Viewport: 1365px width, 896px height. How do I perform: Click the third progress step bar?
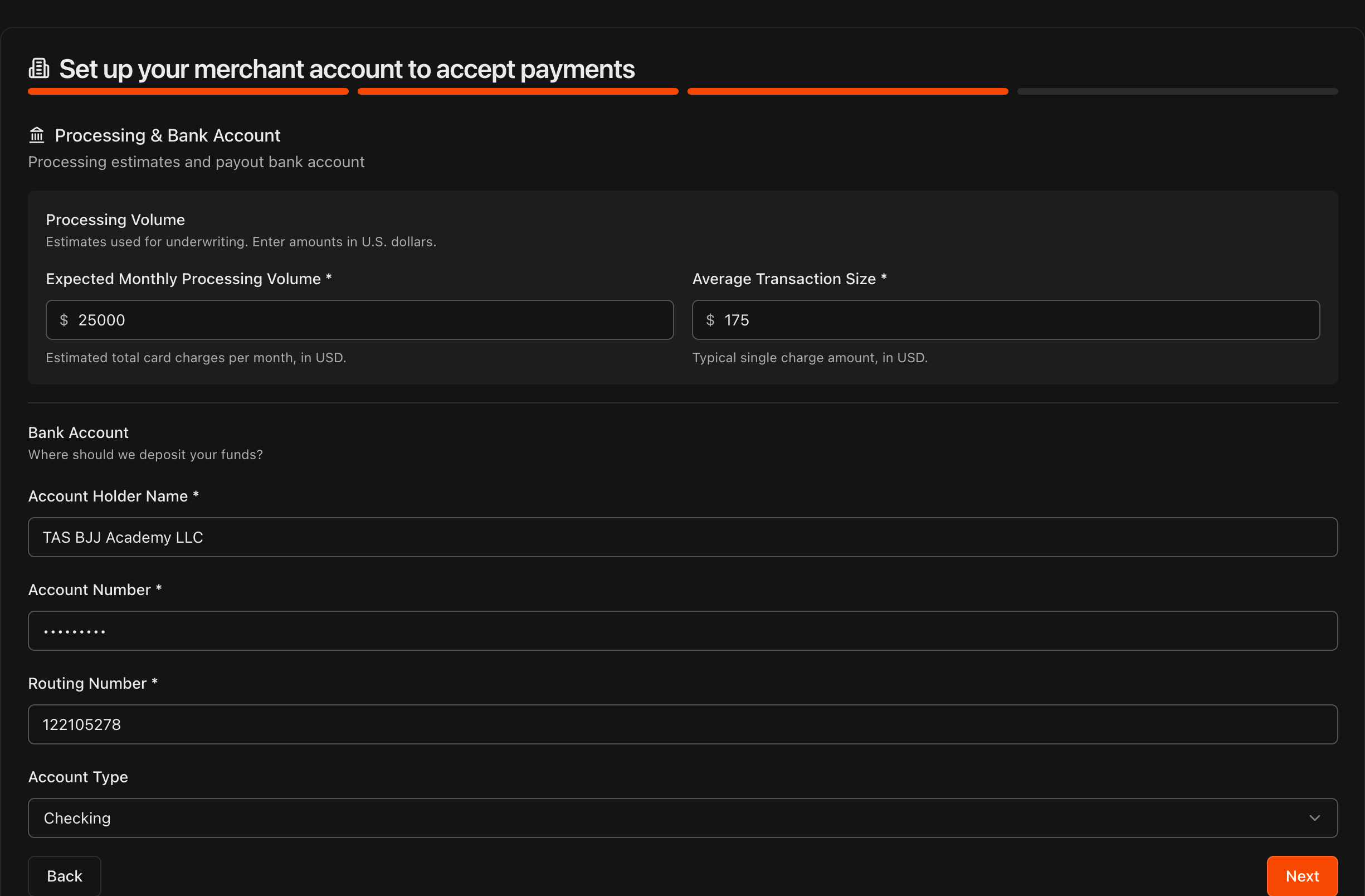click(x=847, y=92)
